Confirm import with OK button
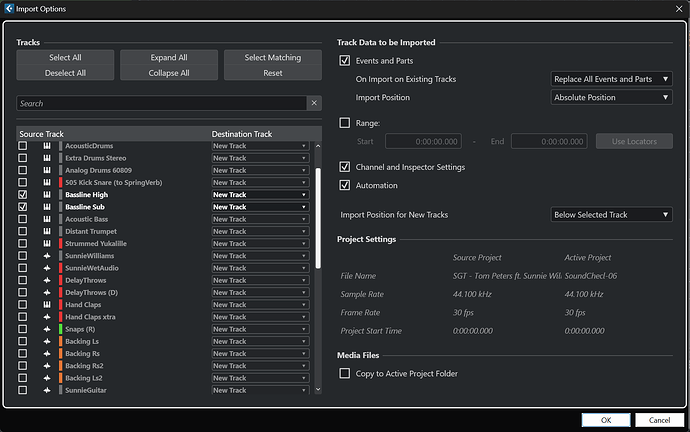Screen dimensions: 690x432 pos(606,420)
